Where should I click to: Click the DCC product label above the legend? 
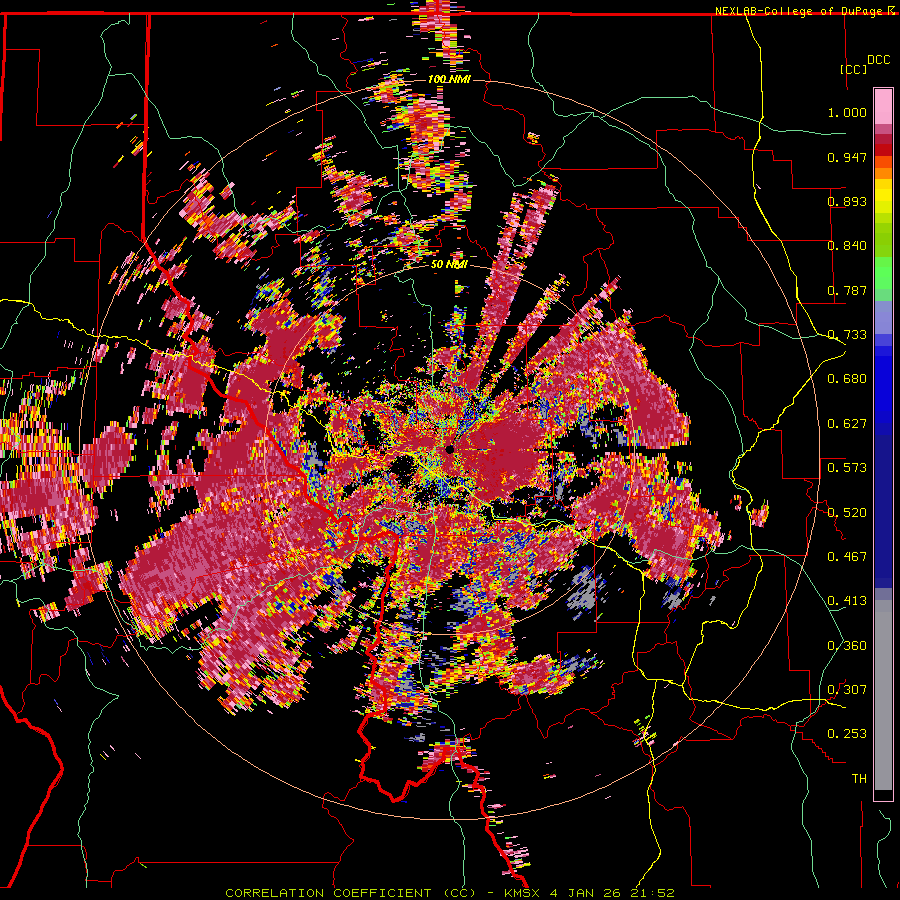pos(878,60)
